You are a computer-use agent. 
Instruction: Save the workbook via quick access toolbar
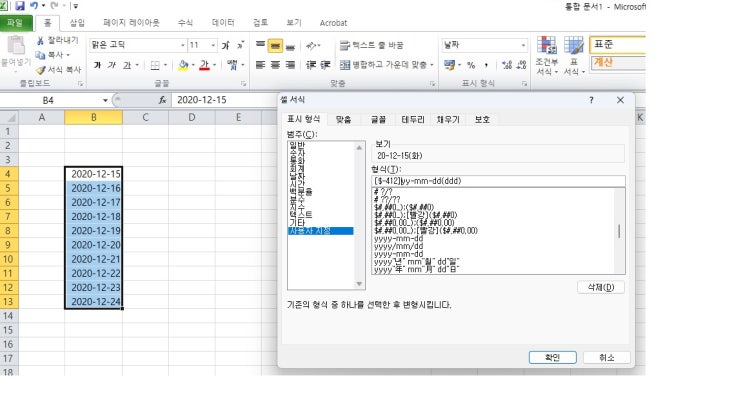coord(19,6)
